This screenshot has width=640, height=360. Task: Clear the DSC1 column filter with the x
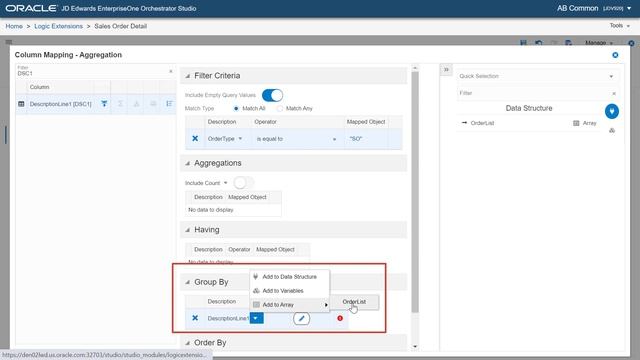click(171, 71)
